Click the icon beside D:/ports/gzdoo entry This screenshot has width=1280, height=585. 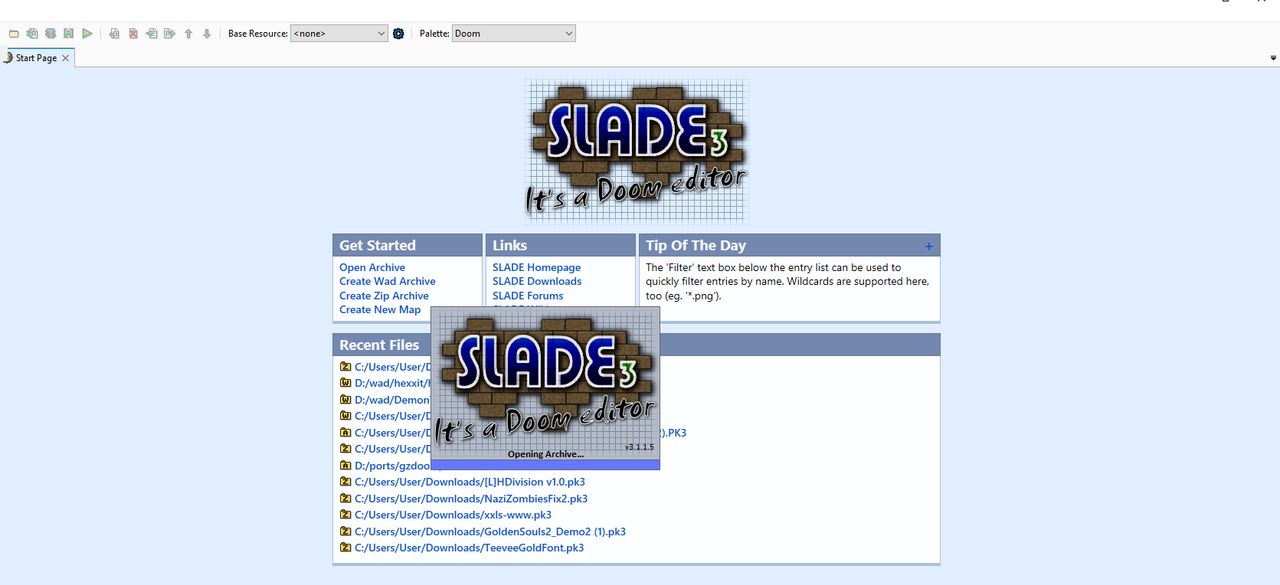point(345,465)
